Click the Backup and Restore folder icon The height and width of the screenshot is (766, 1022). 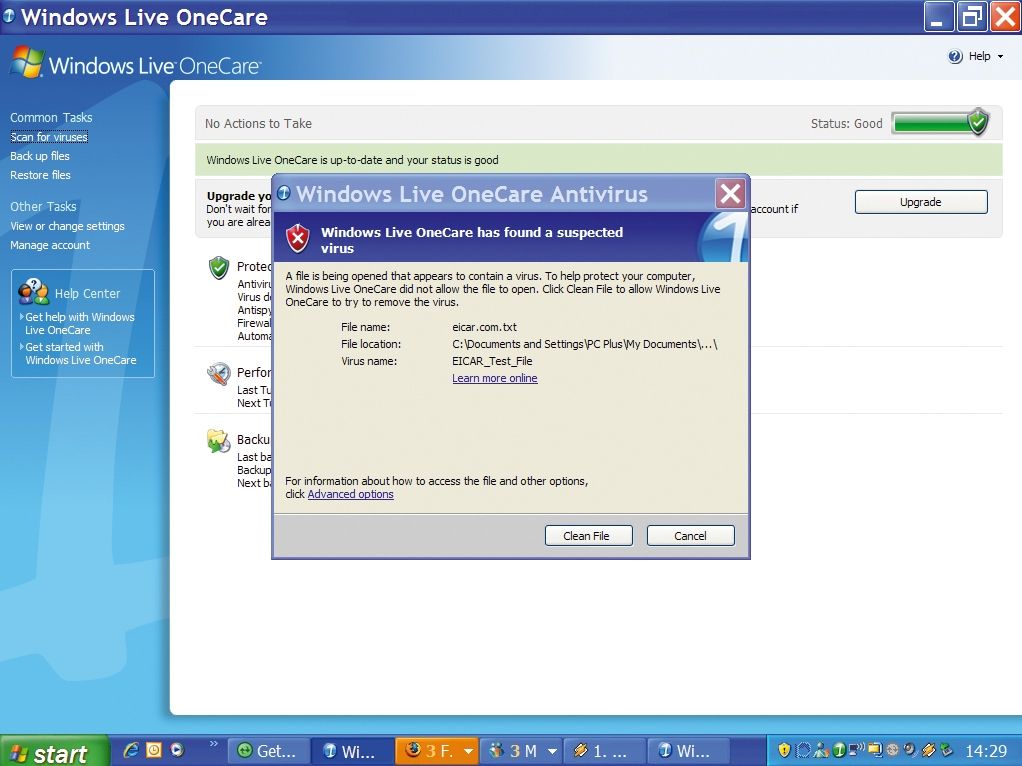tap(221, 440)
